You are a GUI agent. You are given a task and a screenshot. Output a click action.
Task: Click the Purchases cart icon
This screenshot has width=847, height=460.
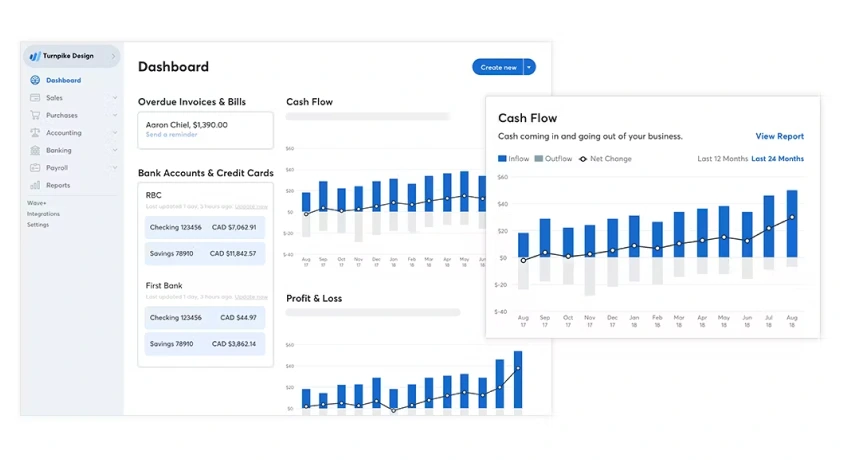(35, 115)
